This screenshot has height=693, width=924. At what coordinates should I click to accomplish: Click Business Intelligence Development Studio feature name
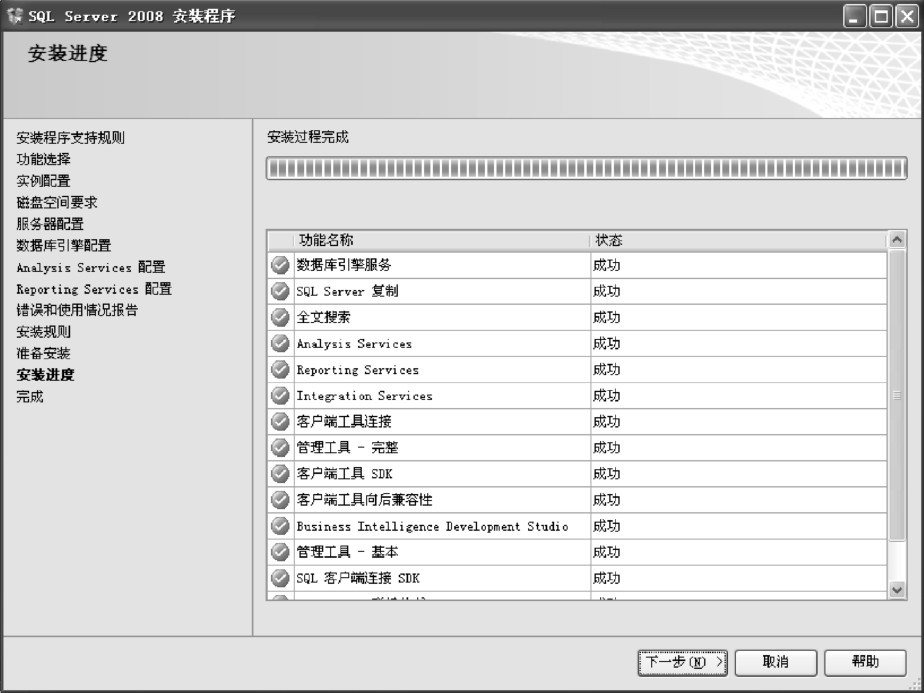[433, 526]
